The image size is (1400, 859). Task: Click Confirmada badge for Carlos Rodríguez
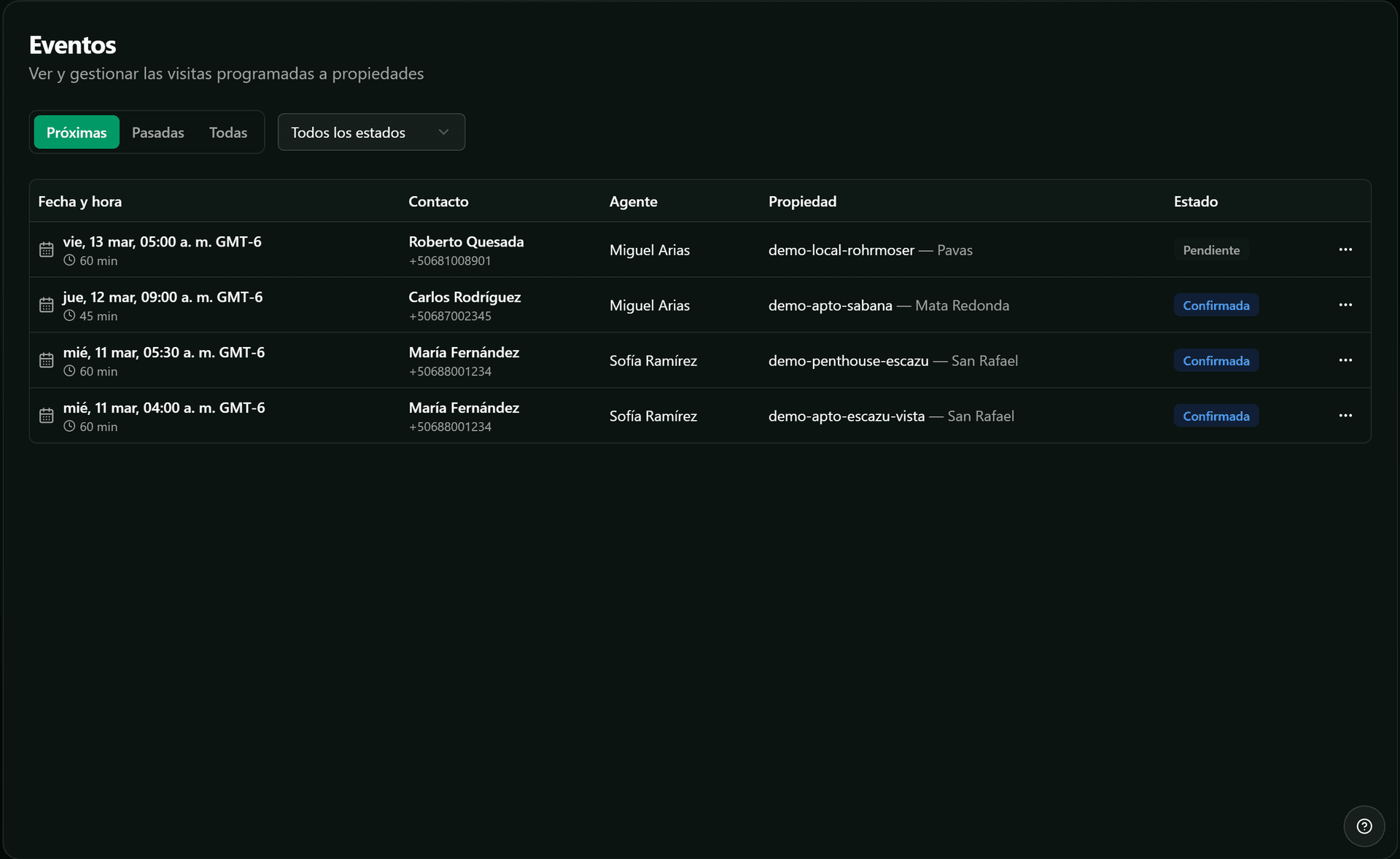click(x=1216, y=306)
